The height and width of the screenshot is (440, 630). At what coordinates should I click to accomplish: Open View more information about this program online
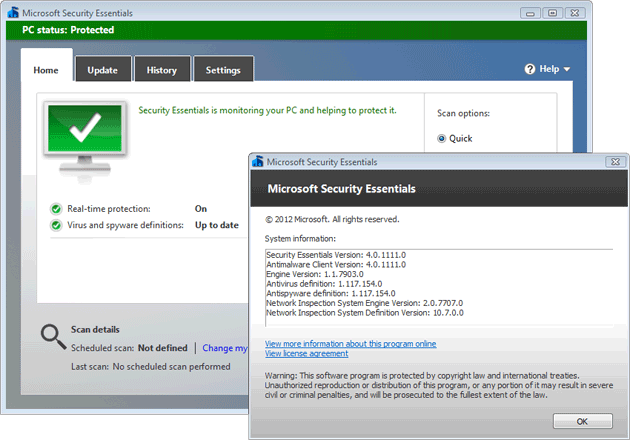click(x=350, y=343)
